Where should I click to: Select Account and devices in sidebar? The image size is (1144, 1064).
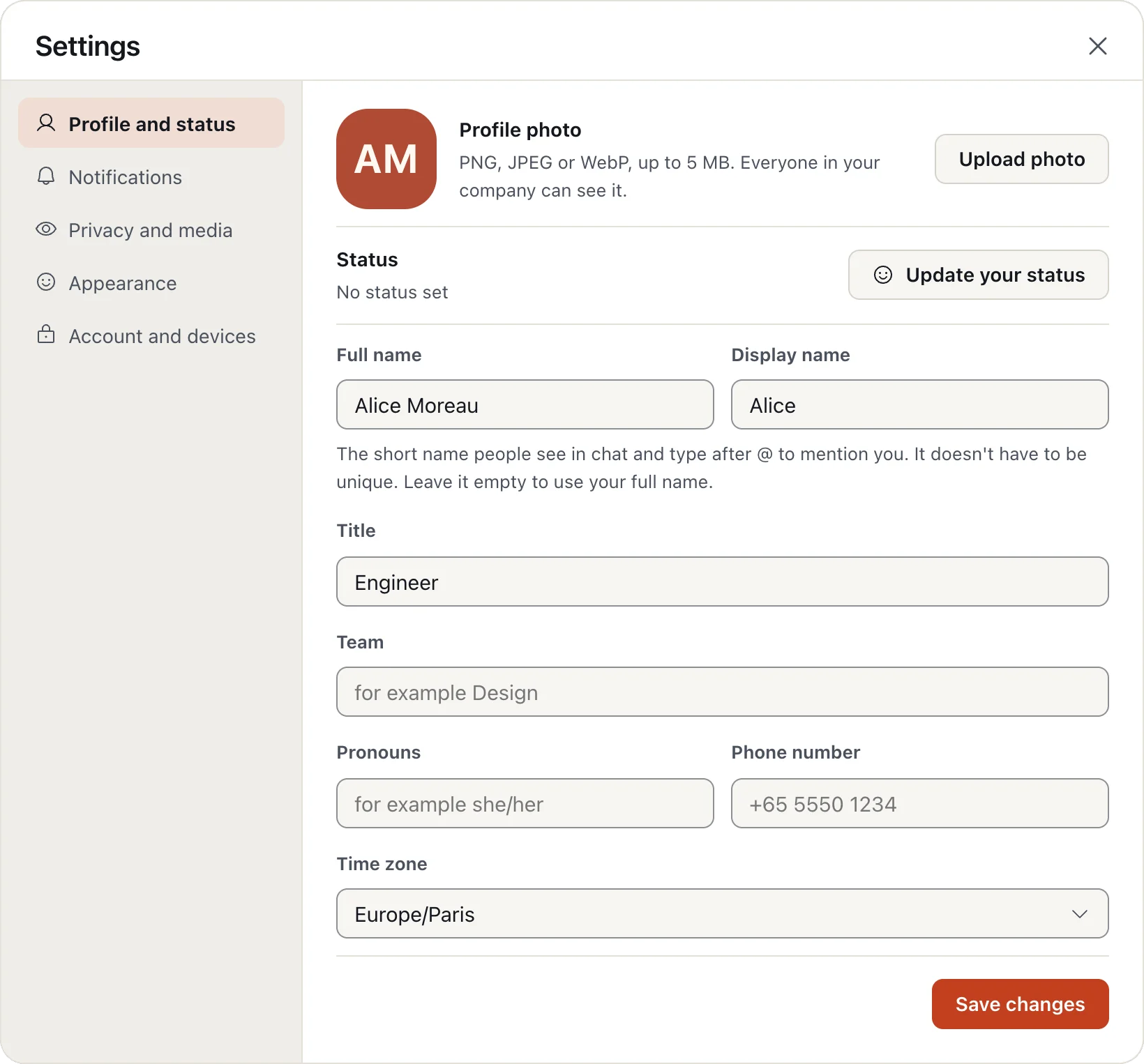pyautogui.click(x=151, y=335)
